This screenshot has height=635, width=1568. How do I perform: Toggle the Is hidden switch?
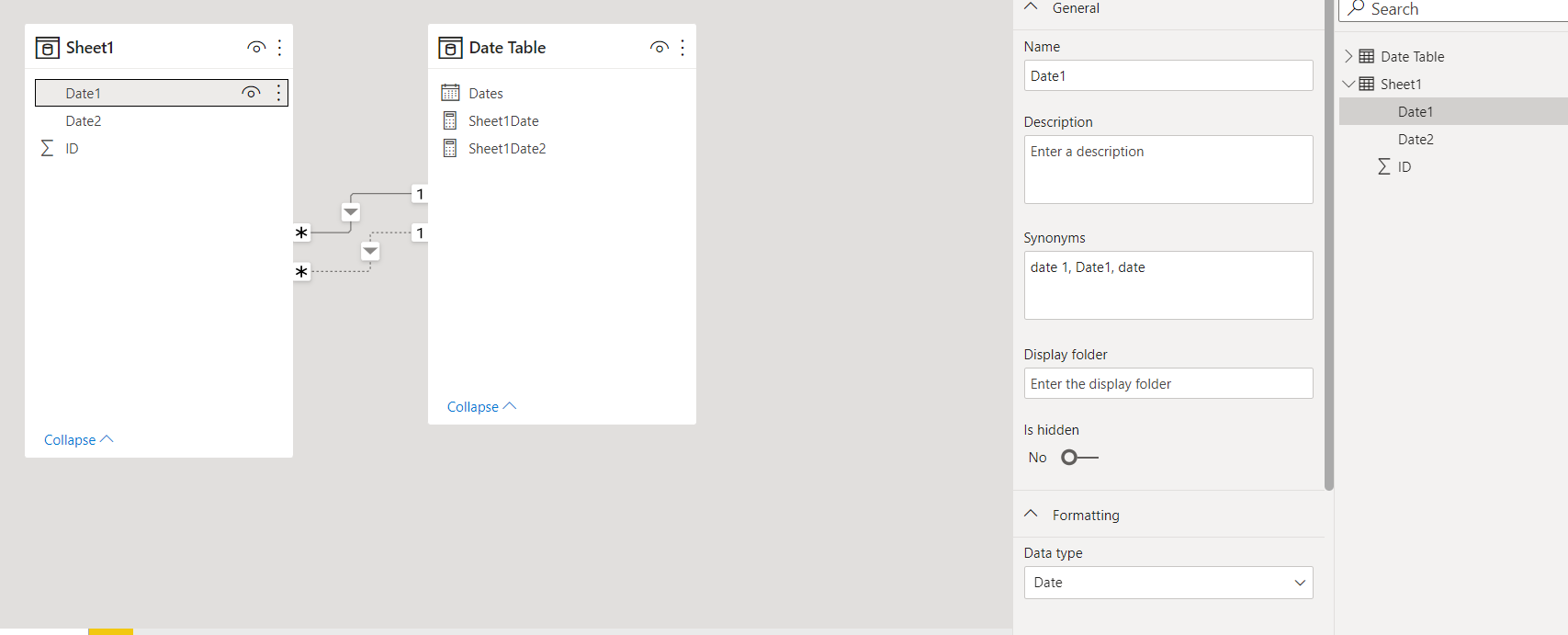pos(1079,458)
